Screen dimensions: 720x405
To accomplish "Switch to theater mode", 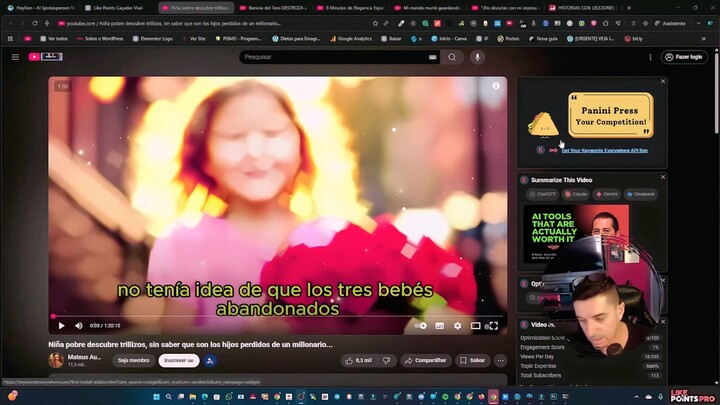I will click(x=476, y=326).
